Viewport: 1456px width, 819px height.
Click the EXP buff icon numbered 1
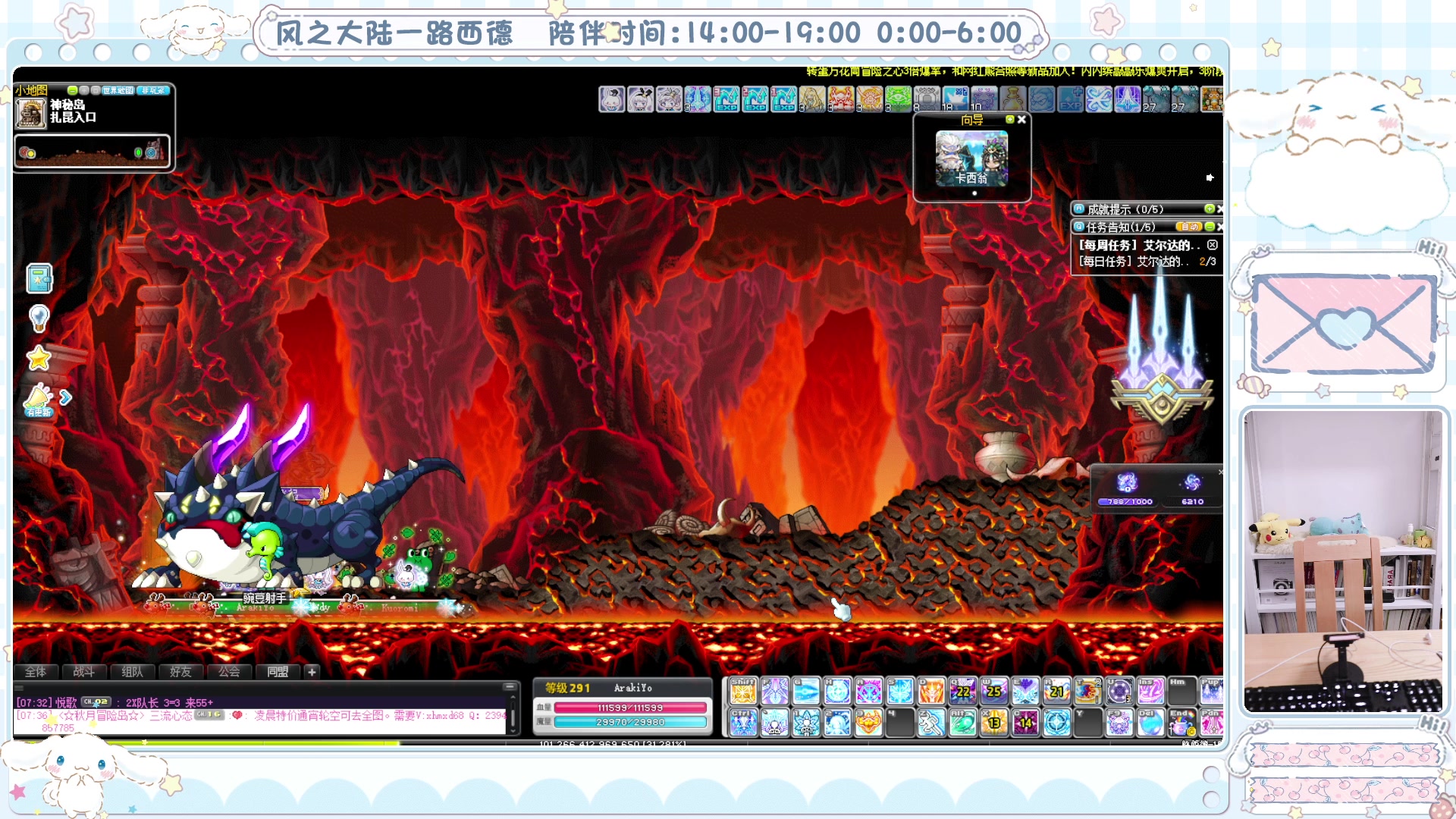784,99
